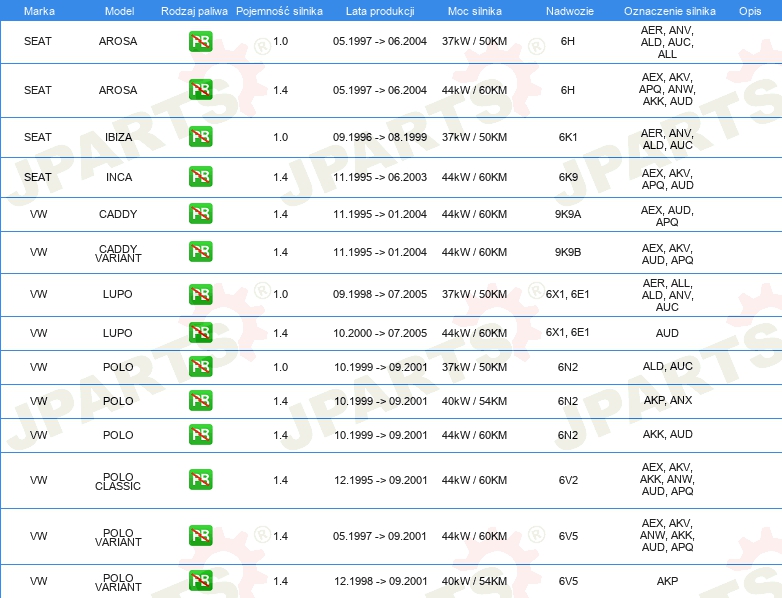Click the fuel icon in POLO CLASSIC row
This screenshot has height=598, width=782.
(200, 479)
